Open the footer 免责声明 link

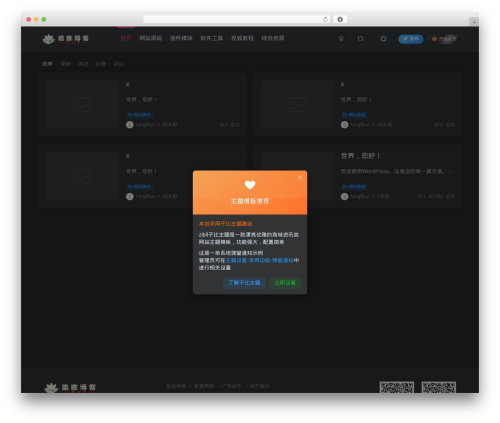pyautogui.click(x=204, y=386)
